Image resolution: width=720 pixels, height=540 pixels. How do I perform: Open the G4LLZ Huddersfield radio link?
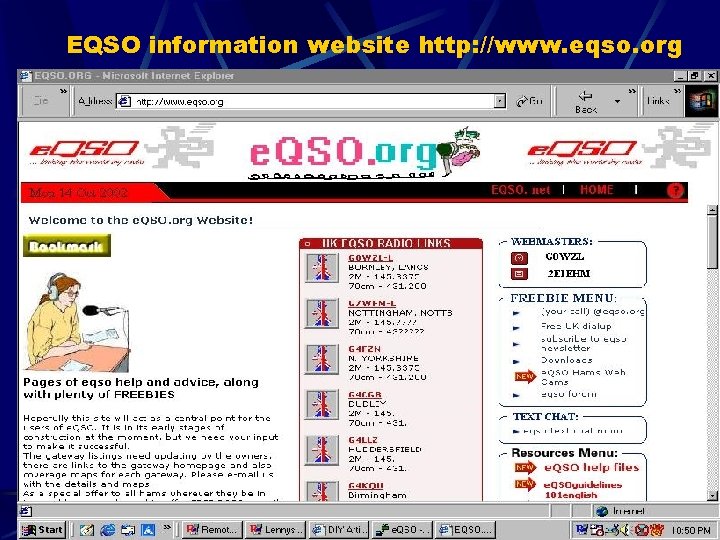tap(362, 440)
